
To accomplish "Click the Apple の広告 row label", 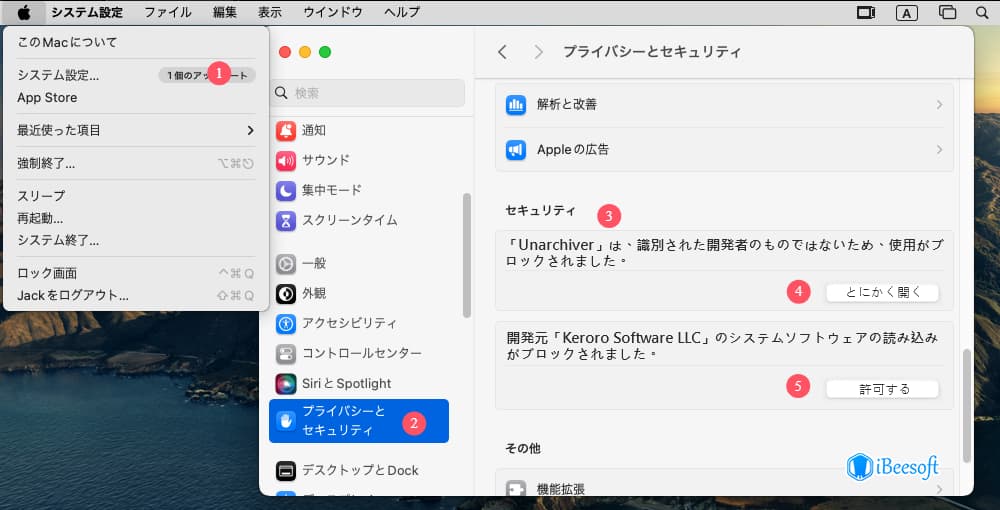I will click(x=573, y=150).
